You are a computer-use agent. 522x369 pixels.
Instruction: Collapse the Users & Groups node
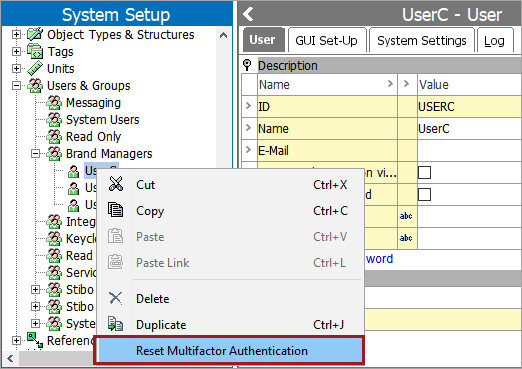tap(16, 86)
